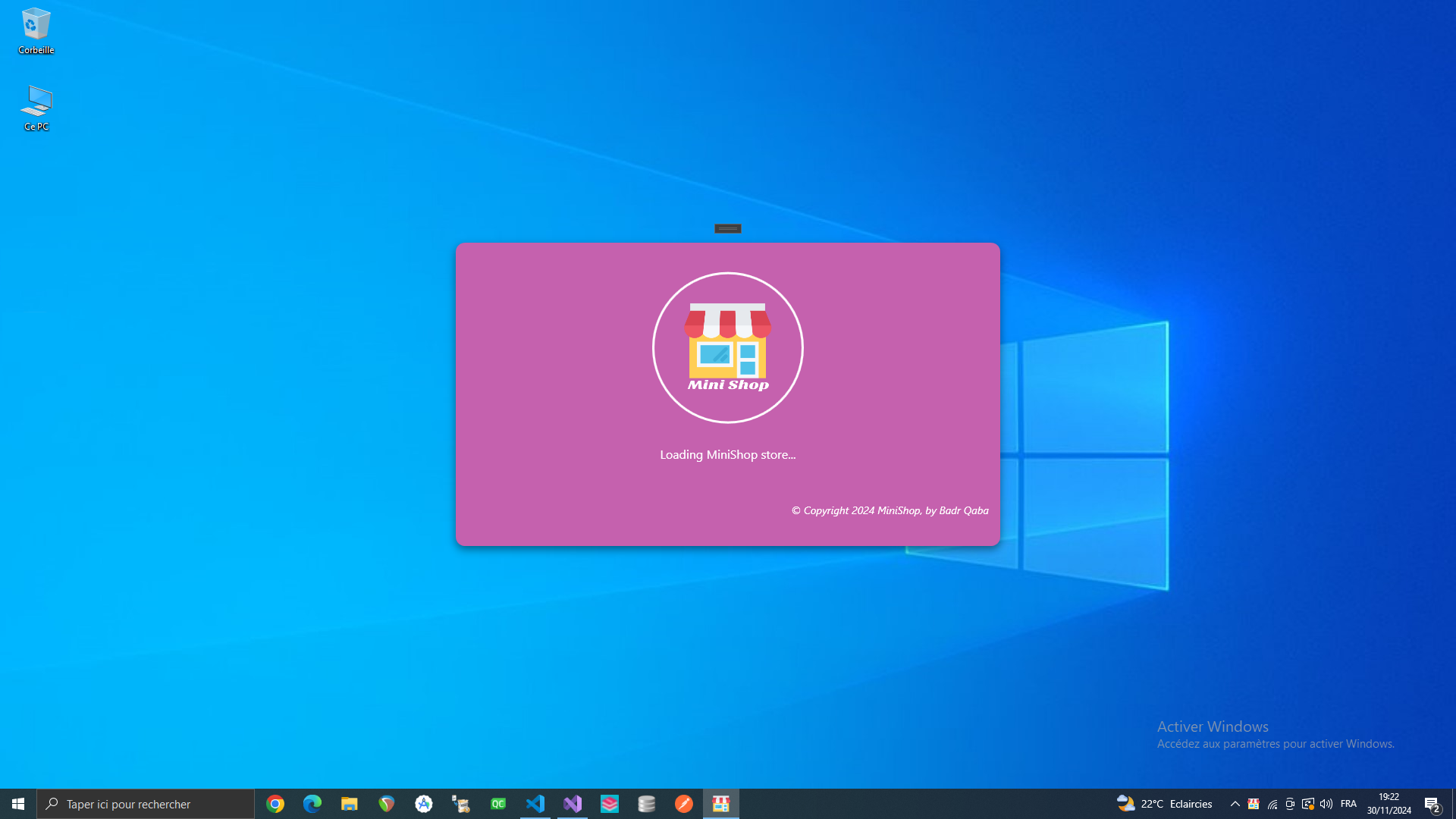Click the MiniShop icon in system tray
Screen dimensions: 1456x819
tap(1254, 804)
